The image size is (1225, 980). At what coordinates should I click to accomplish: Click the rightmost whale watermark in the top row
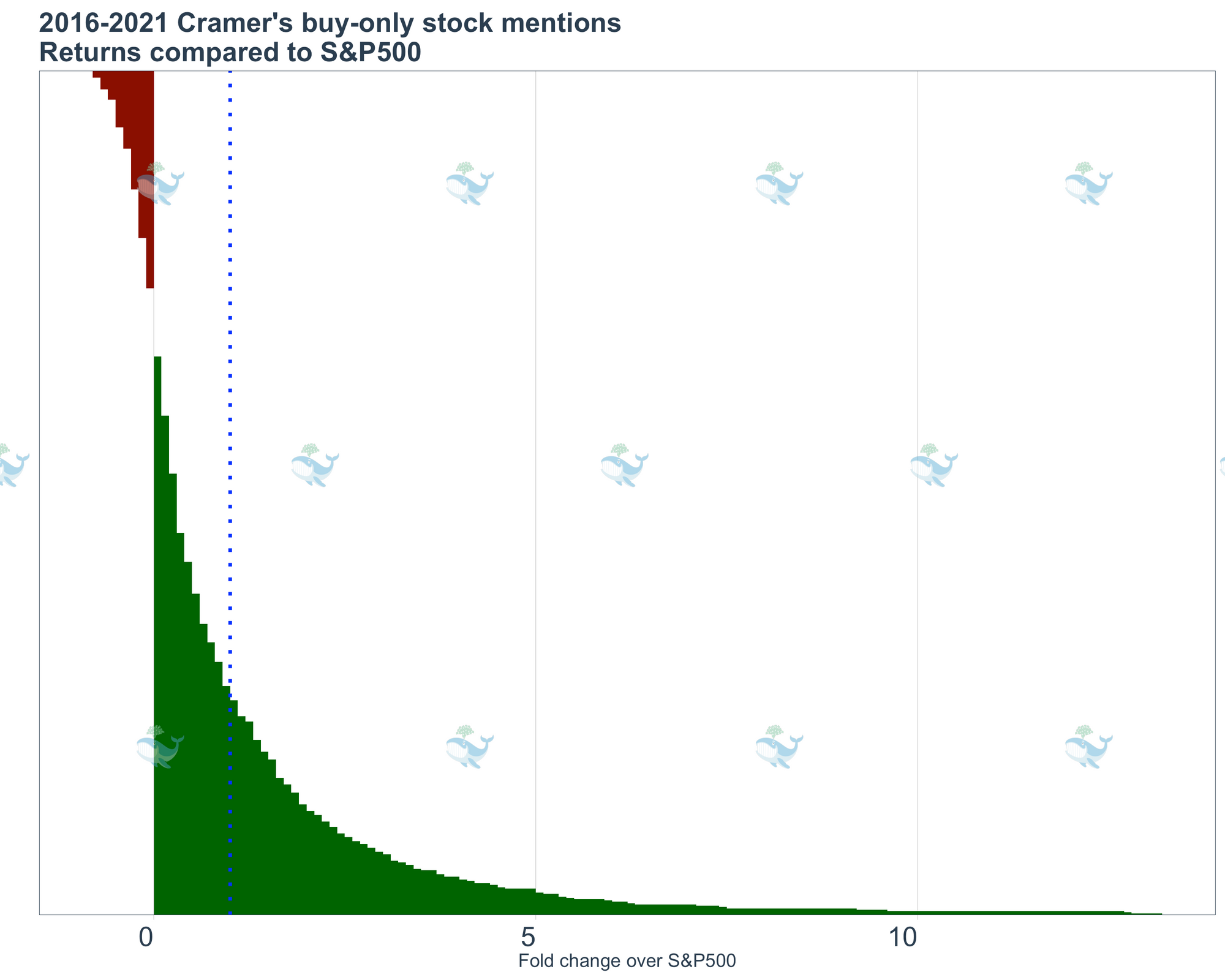pos(1088,183)
